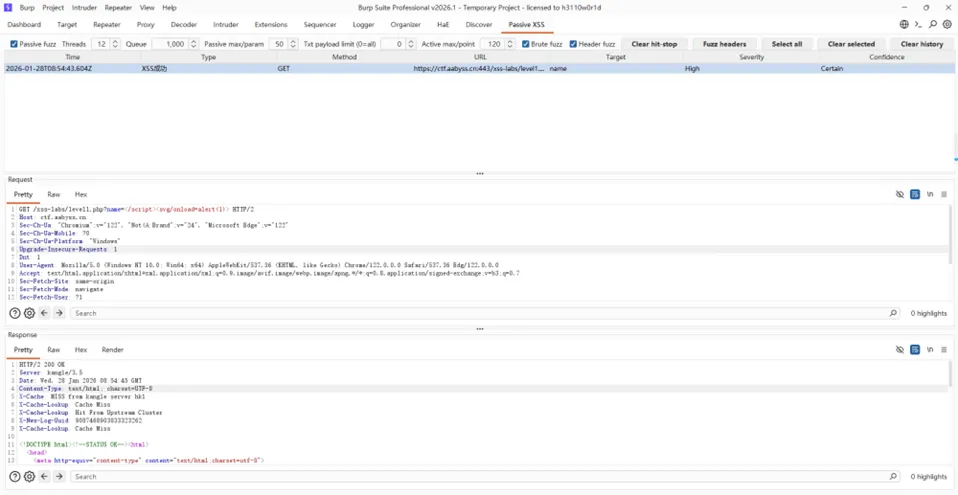958x495 pixels.
Task: Open the Response Render view
Action: click(x=112, y=350)
